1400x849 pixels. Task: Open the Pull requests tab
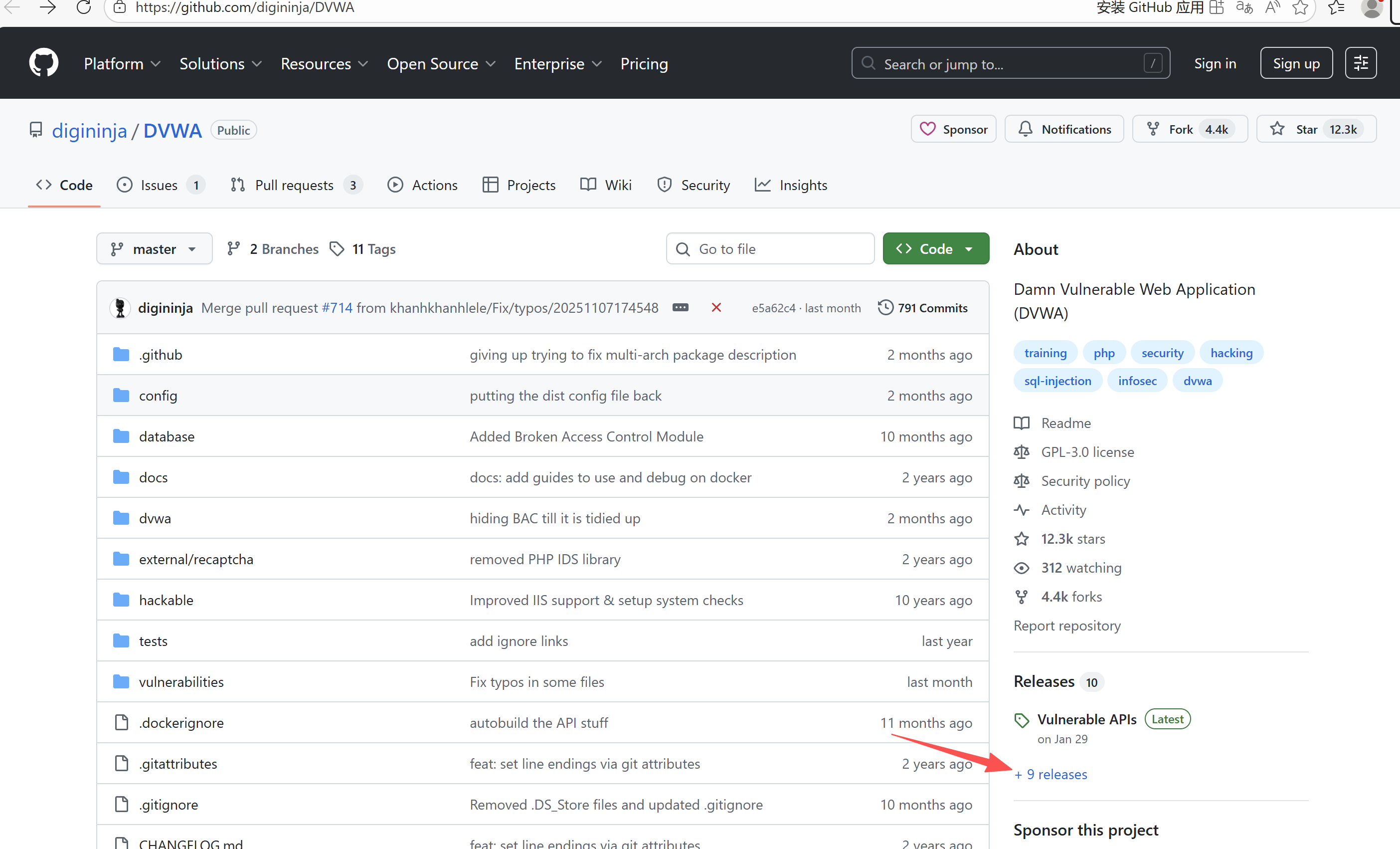[x=294, y=185]
